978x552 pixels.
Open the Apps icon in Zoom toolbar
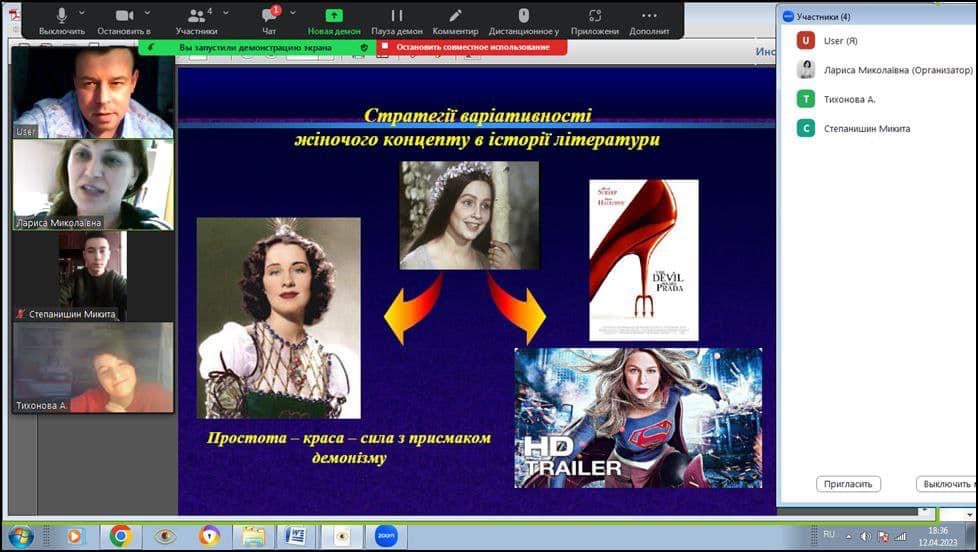tap(595, 16)
